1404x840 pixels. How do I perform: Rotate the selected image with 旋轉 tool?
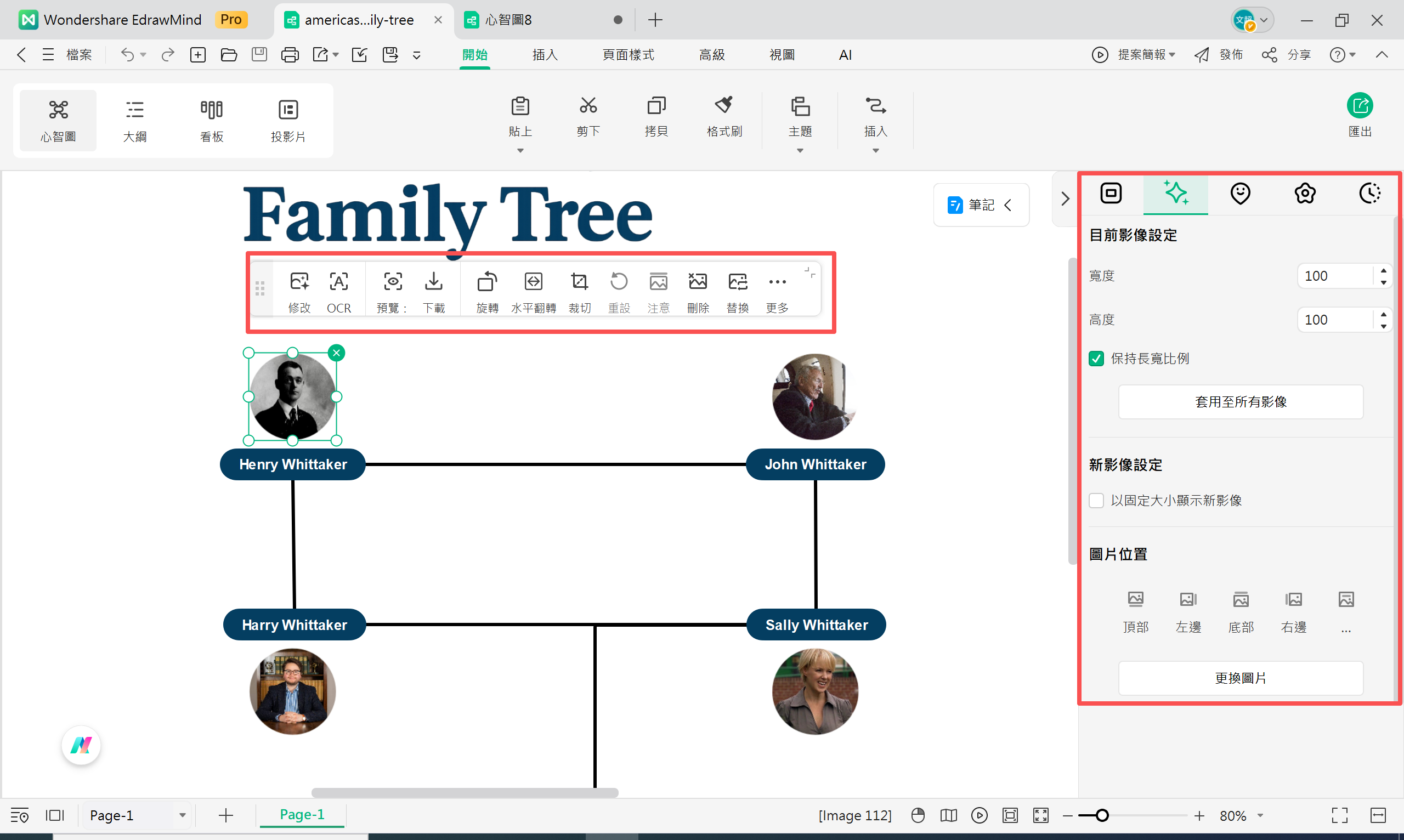(487, 281)
